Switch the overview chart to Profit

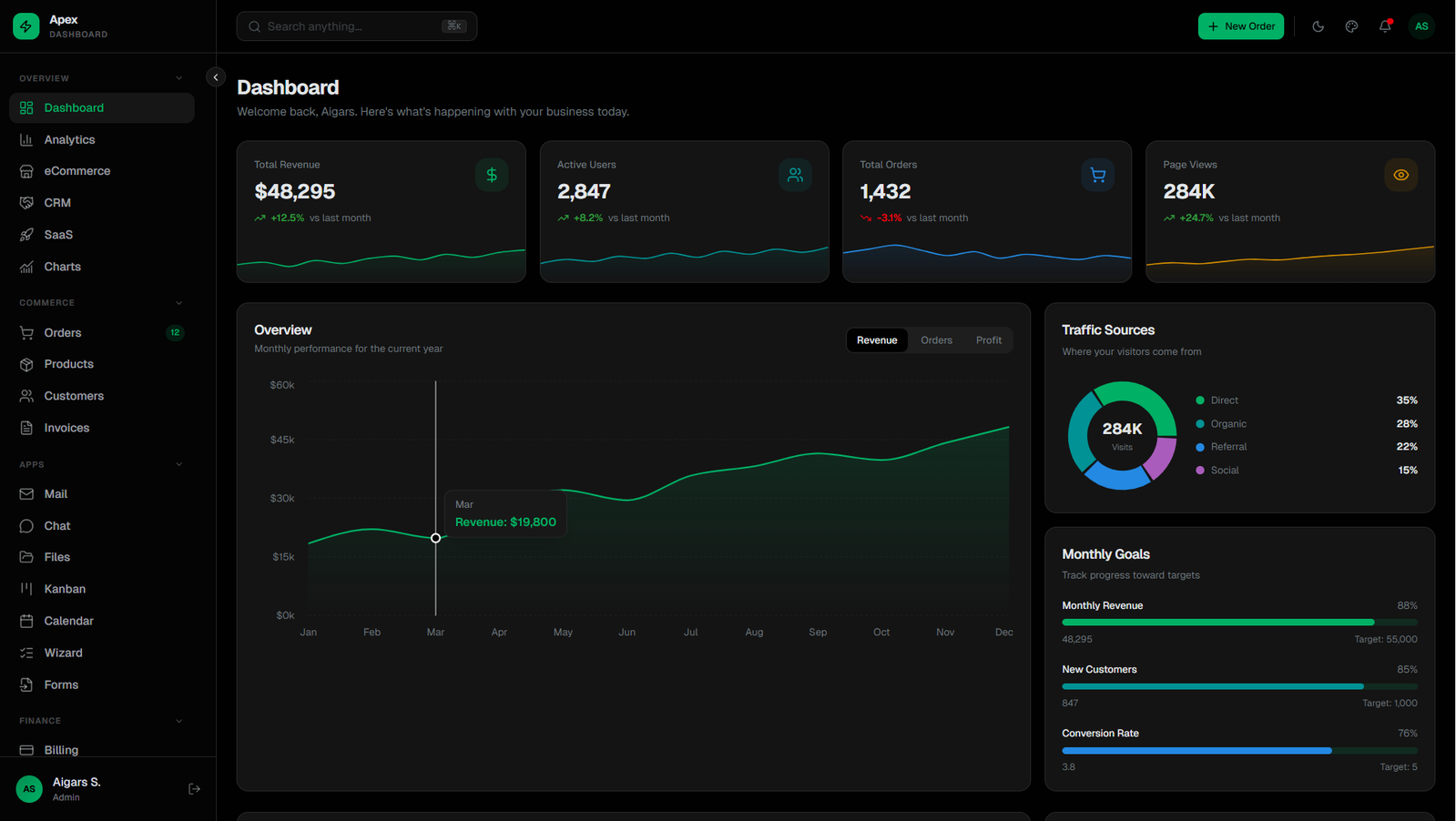[989, 340]
